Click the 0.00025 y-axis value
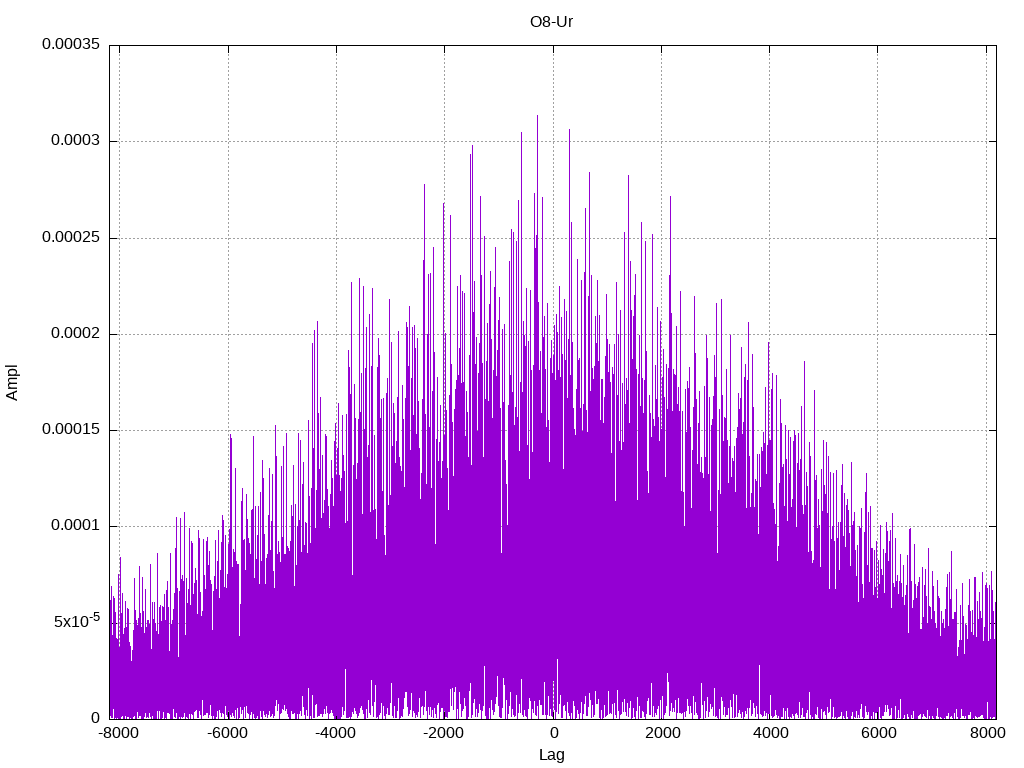The image size is (1024, 768). coord(71,237)
